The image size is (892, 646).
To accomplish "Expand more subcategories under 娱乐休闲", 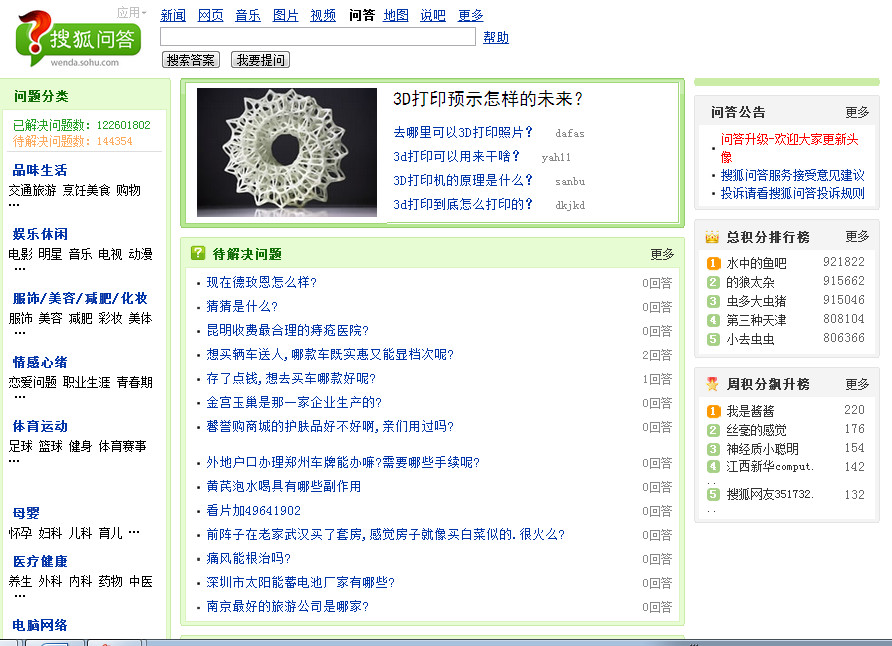I will (20, 268).
